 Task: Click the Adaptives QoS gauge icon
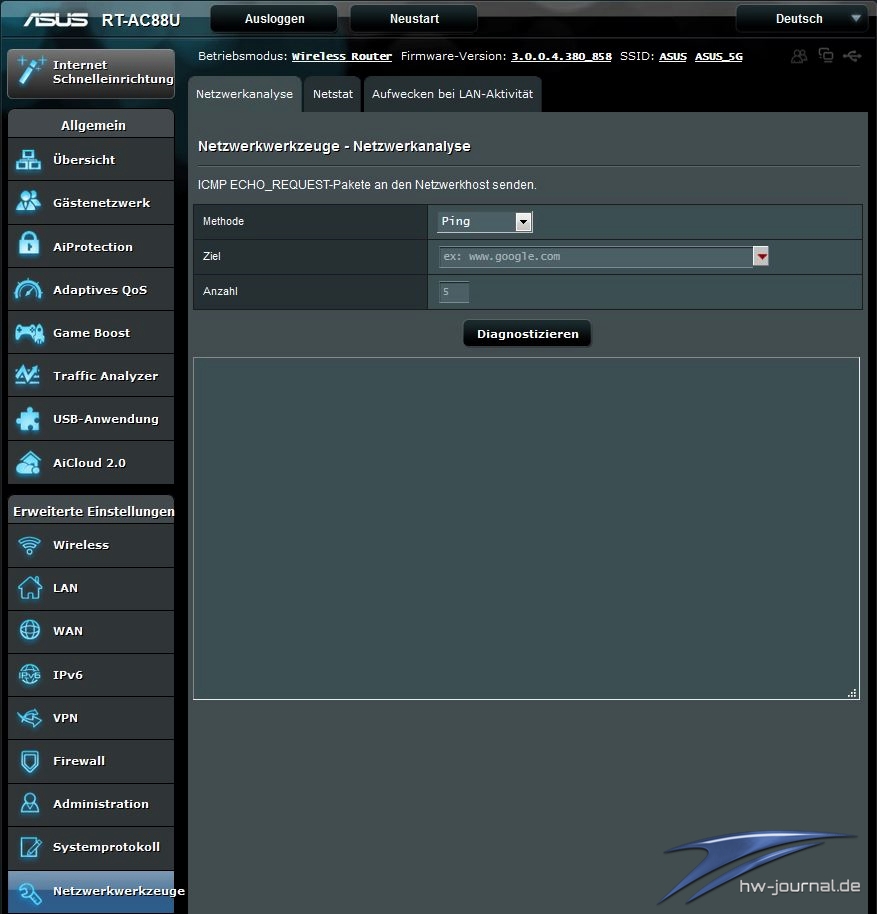pyautogui.click(x=29, y=289)
